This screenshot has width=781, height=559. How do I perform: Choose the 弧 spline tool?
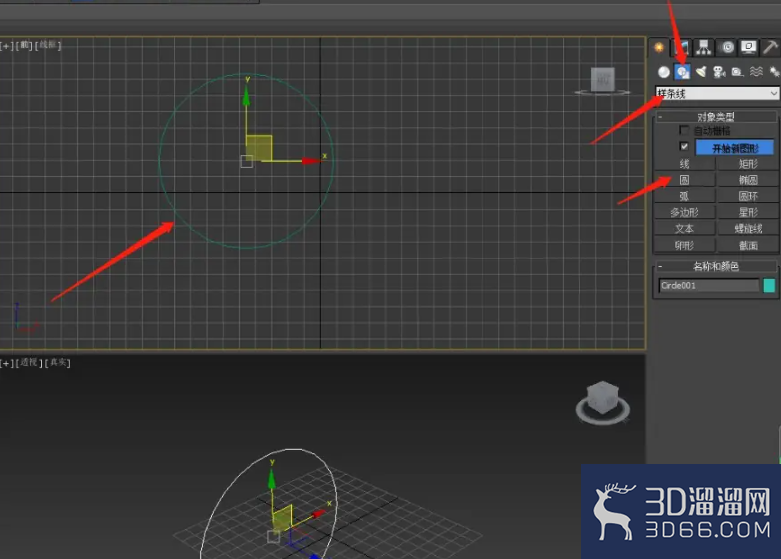(x=684, y=196)
